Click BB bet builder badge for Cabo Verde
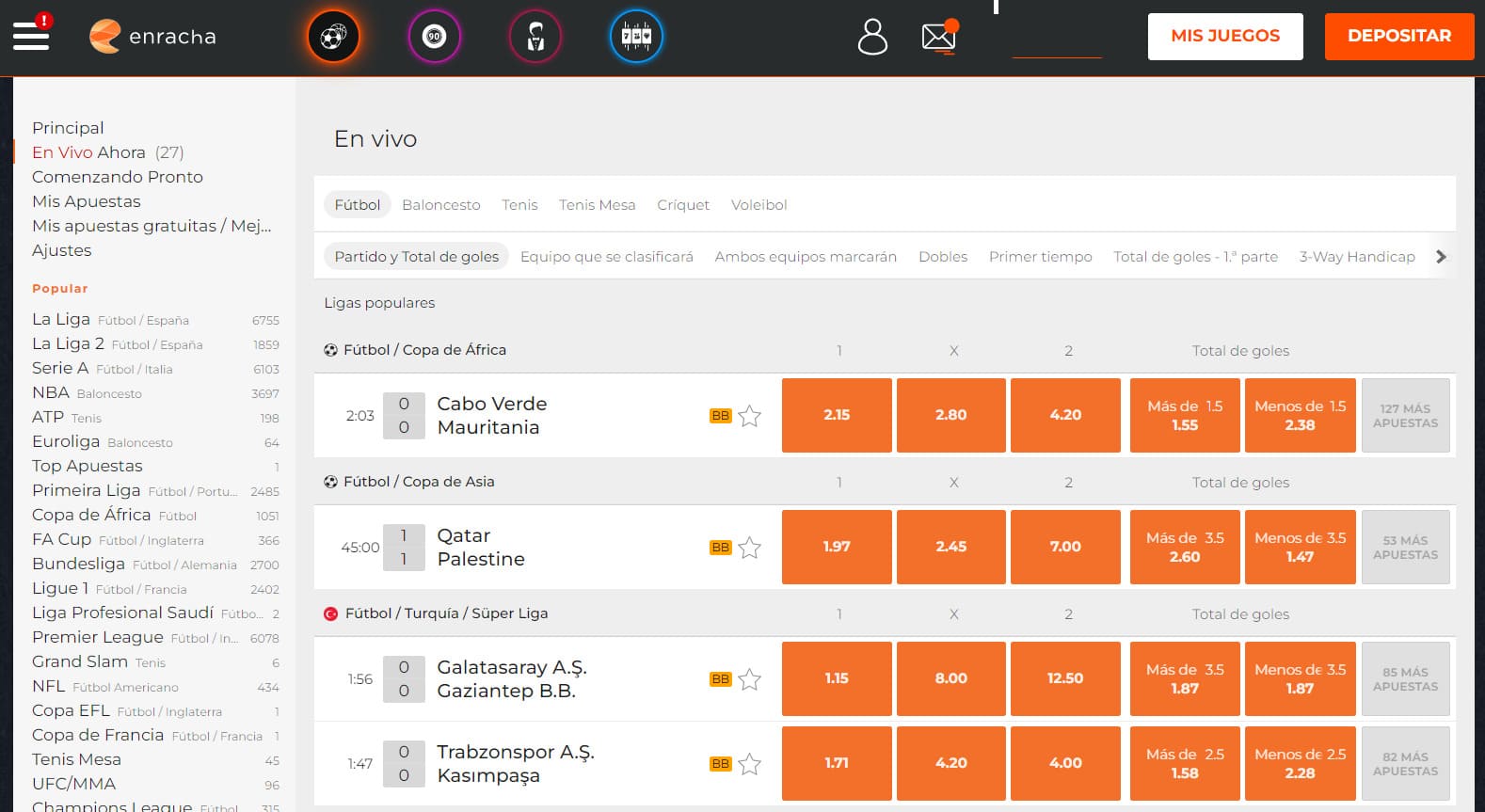 pyautogui.click(x=721, y=416)
